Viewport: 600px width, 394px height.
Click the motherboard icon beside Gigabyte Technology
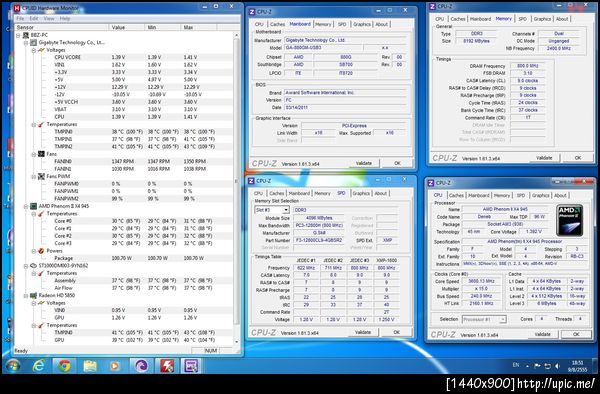[x=33, y=42]
